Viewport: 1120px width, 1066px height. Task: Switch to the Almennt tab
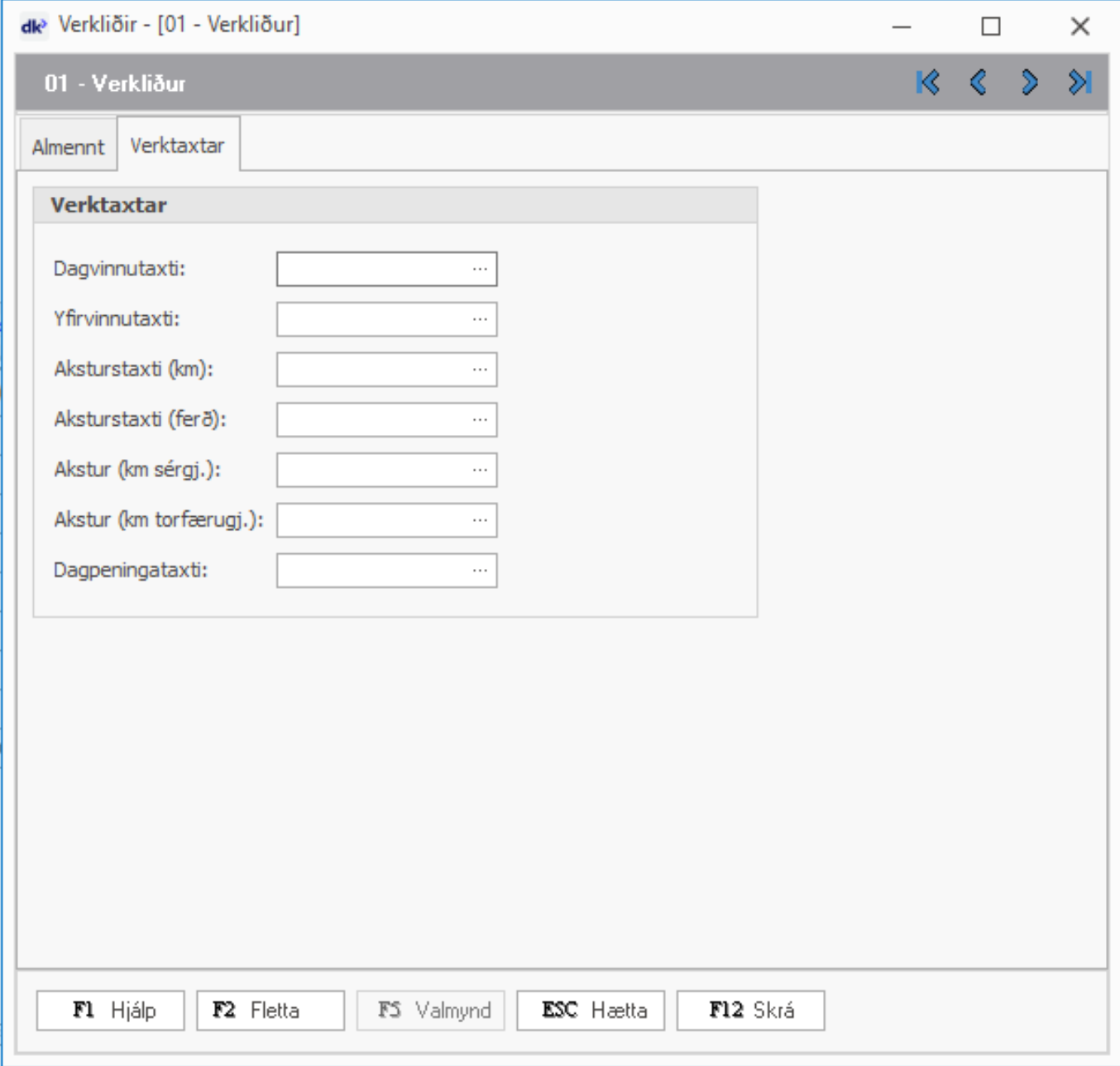(68, 147)
